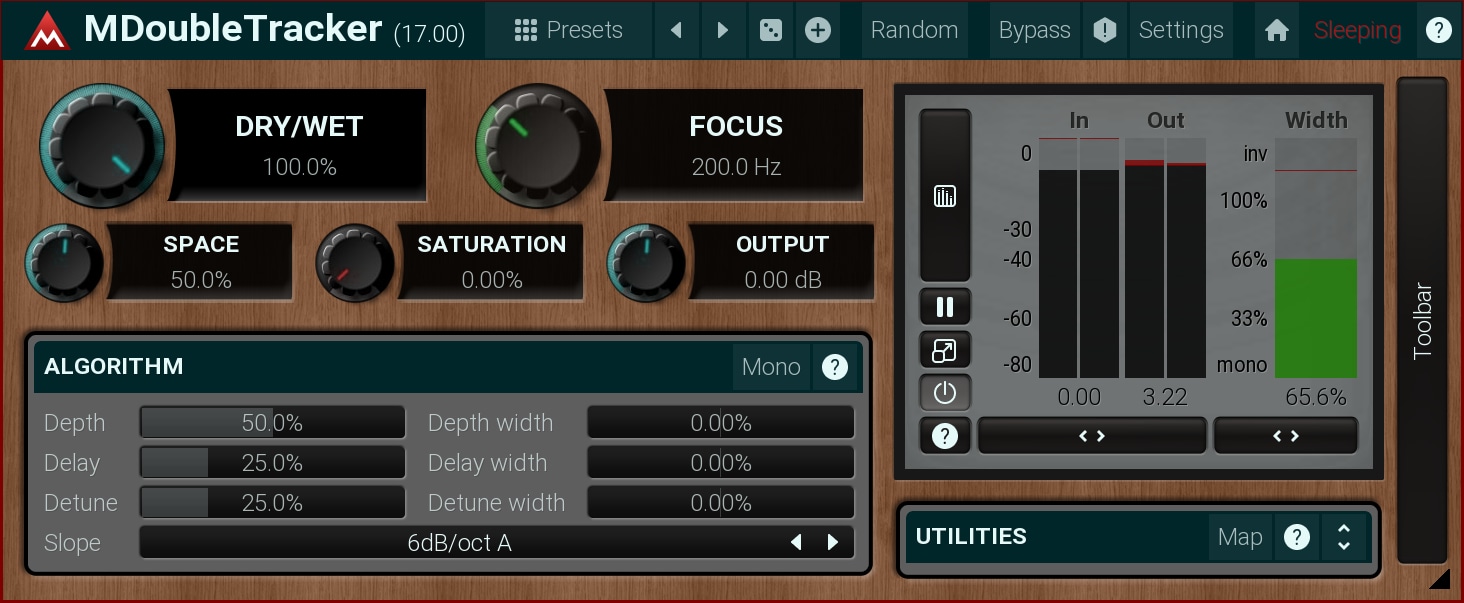Open the Settings menu

pos(1181,31)
